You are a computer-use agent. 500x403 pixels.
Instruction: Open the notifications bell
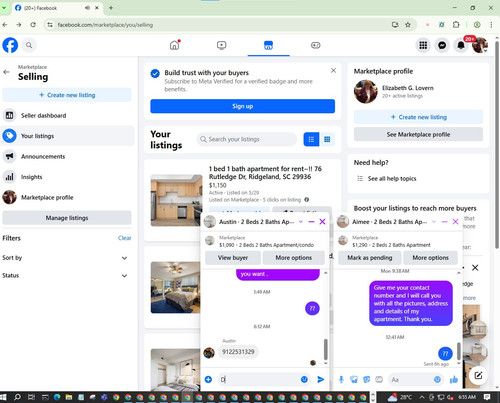point(461,45)
